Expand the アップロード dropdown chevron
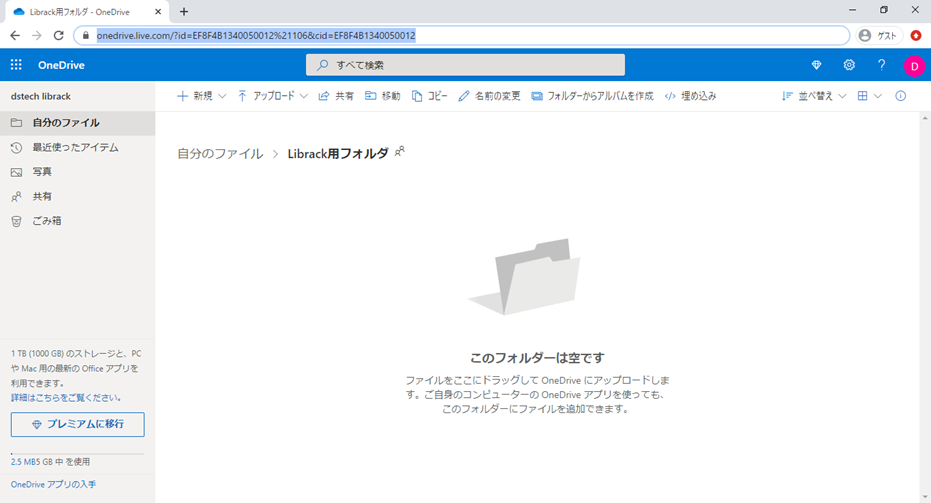 tap(304, 96)
